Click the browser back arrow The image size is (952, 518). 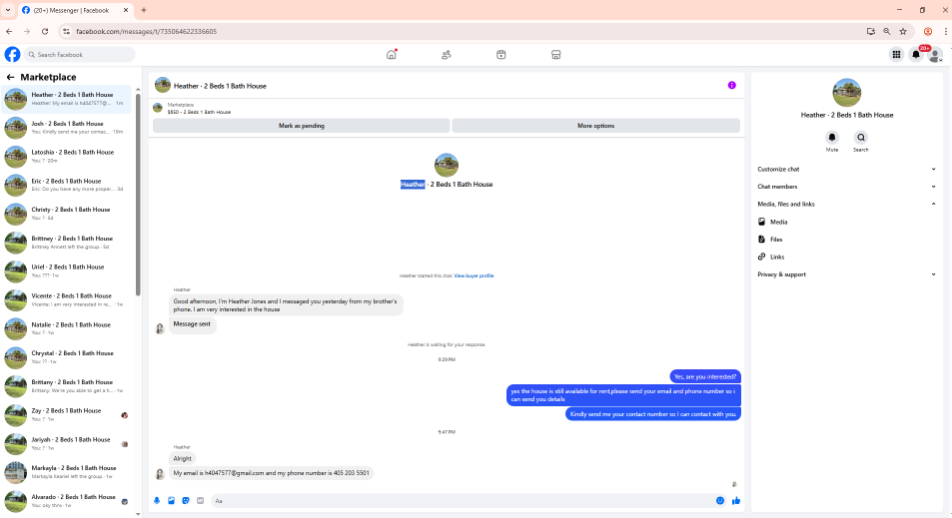coord(9,32)
